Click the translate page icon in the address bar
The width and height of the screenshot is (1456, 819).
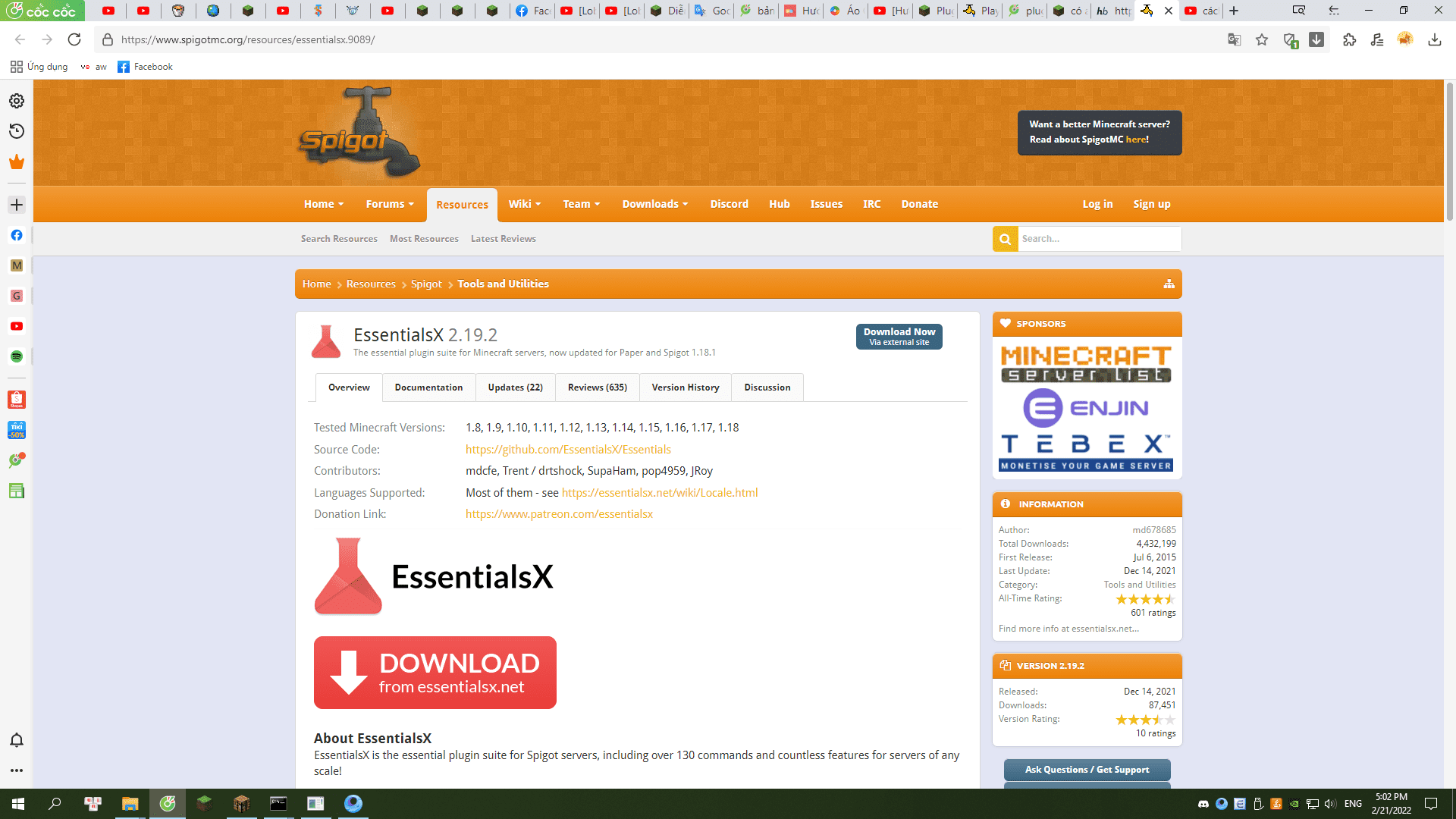[x=1234, y=39]
